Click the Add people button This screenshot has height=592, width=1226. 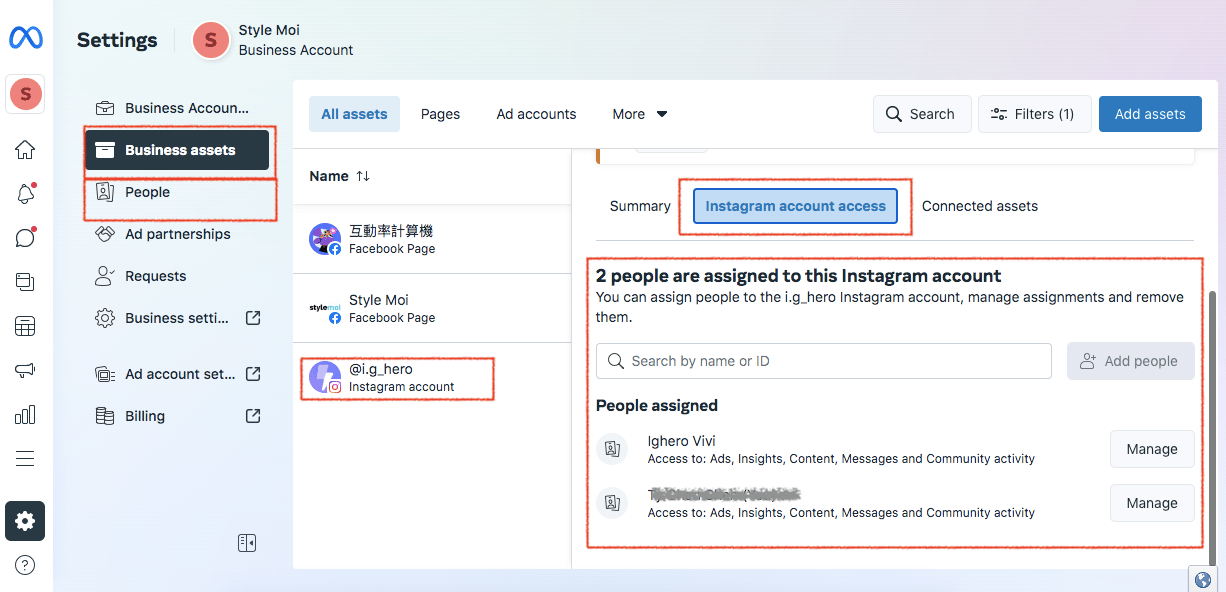point(1131,361)
